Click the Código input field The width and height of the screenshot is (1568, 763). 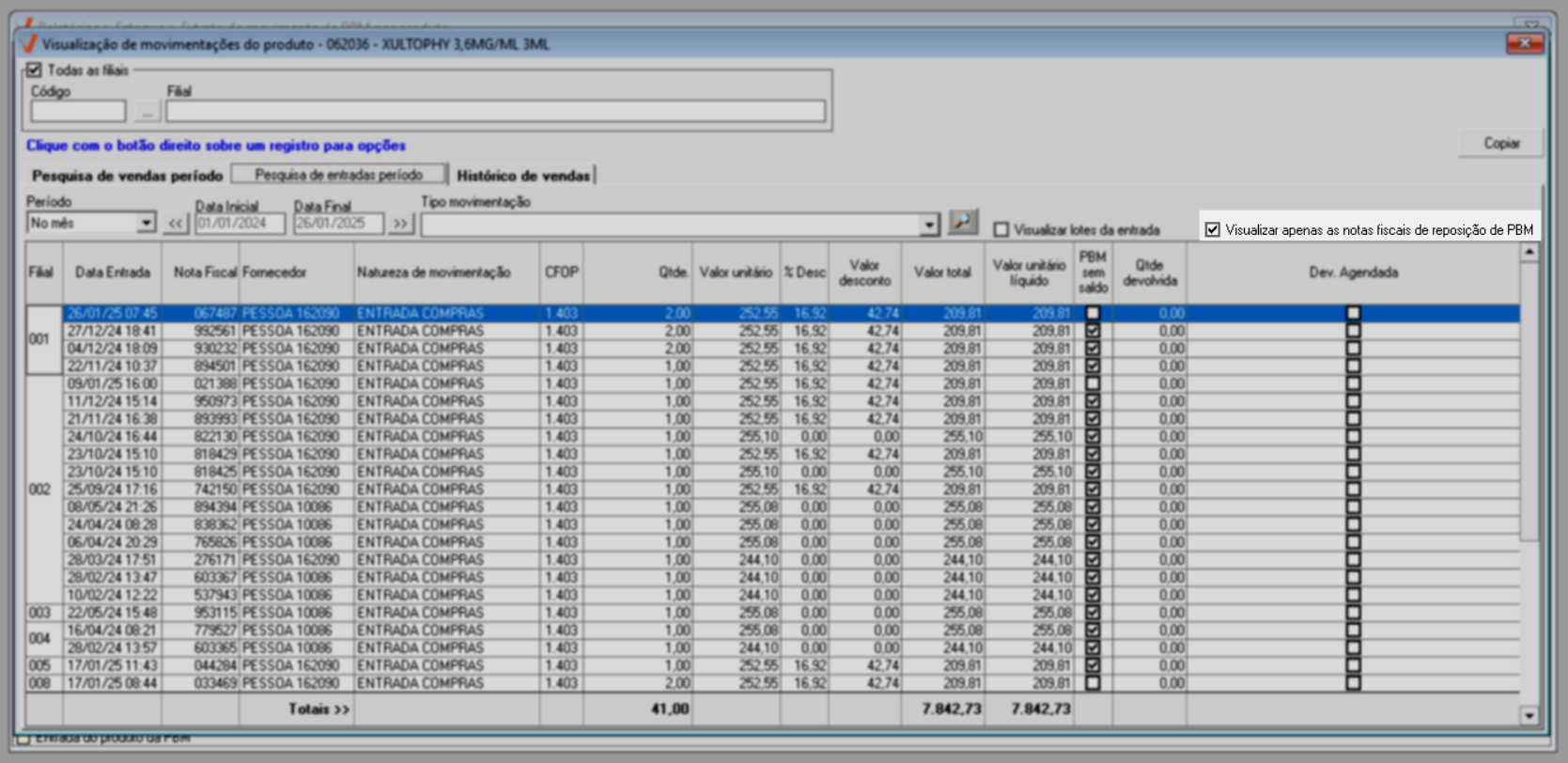point(78,112)
